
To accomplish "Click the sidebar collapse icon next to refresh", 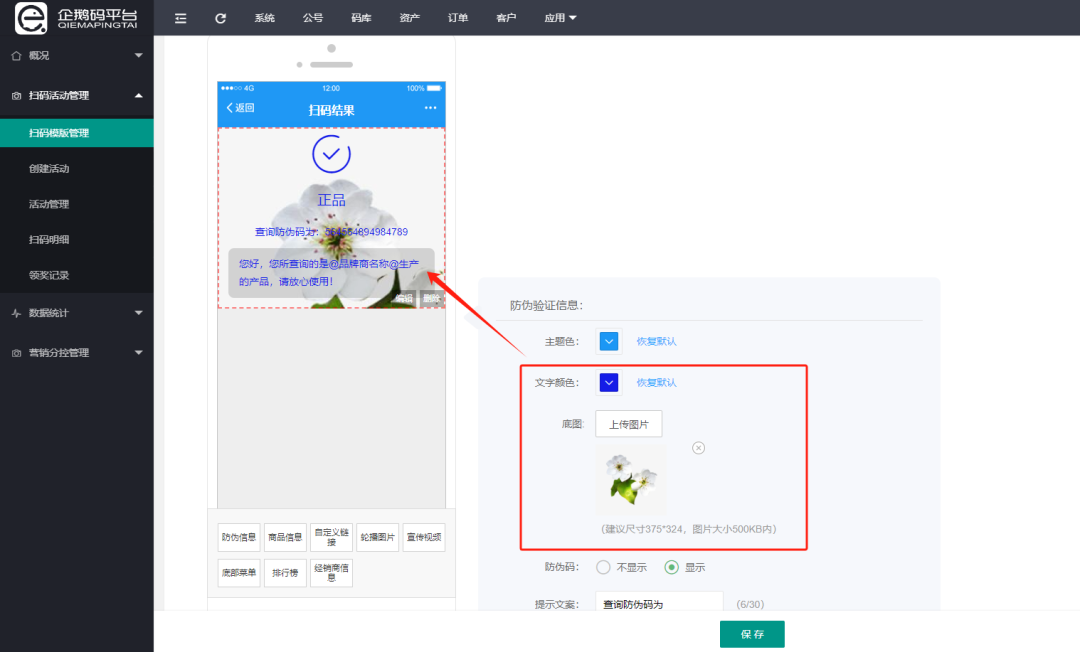I will tap(180, 17).
